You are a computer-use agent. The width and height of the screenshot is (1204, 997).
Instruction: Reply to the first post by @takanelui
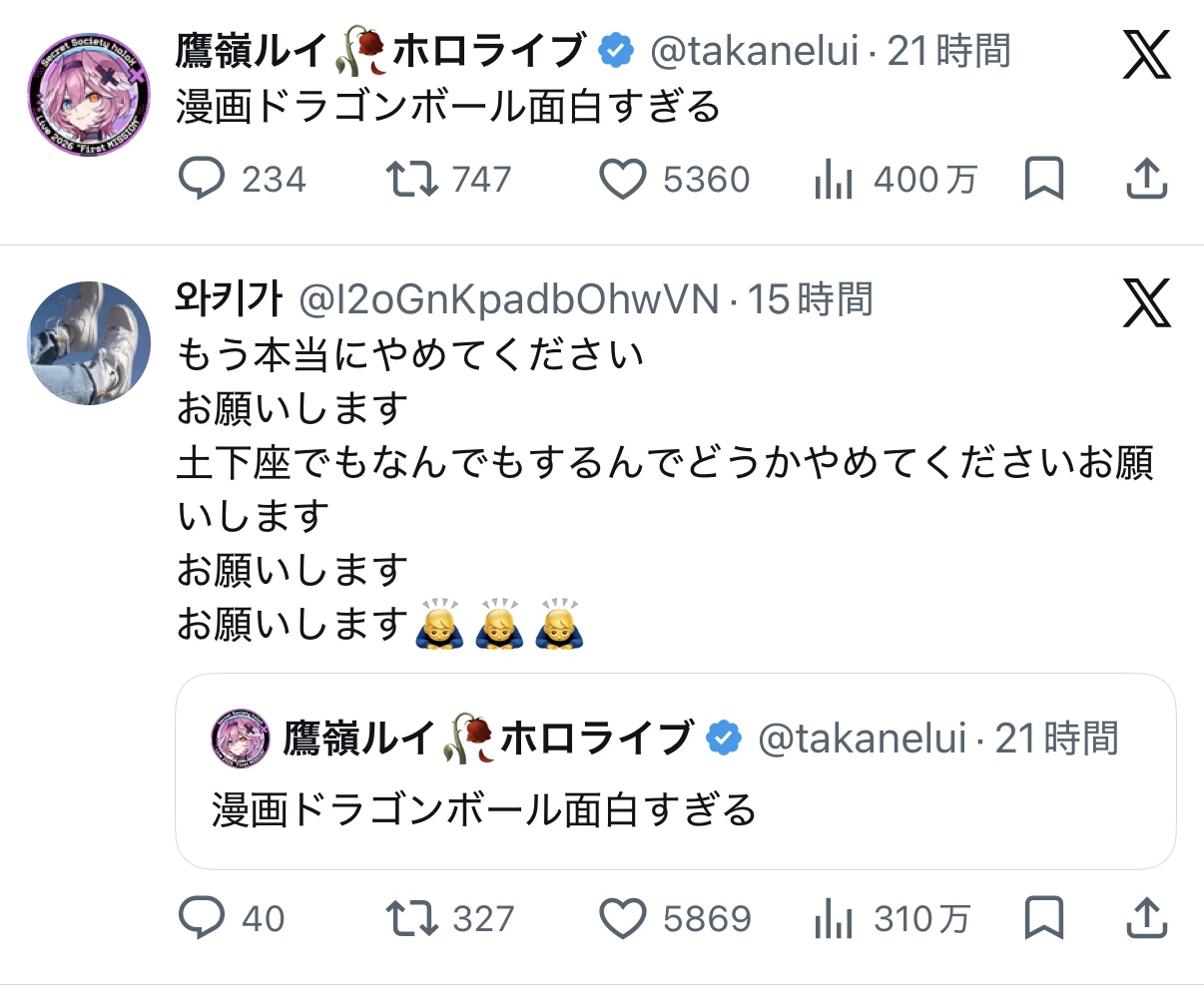pyautogui.click(x=202, y=180)
